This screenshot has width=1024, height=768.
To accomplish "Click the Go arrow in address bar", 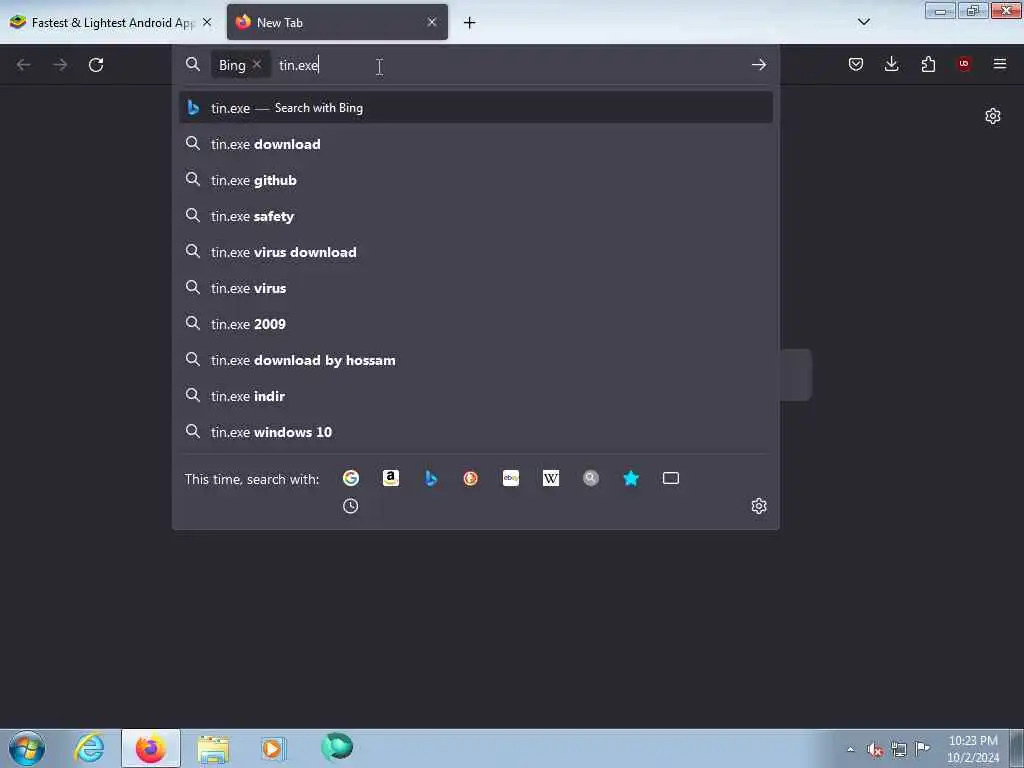I will coord(758,65).
